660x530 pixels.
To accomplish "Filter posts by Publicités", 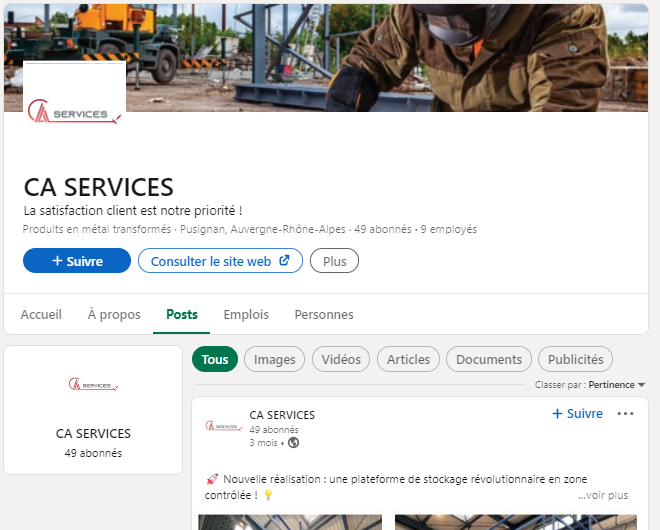I will point(575,360).
